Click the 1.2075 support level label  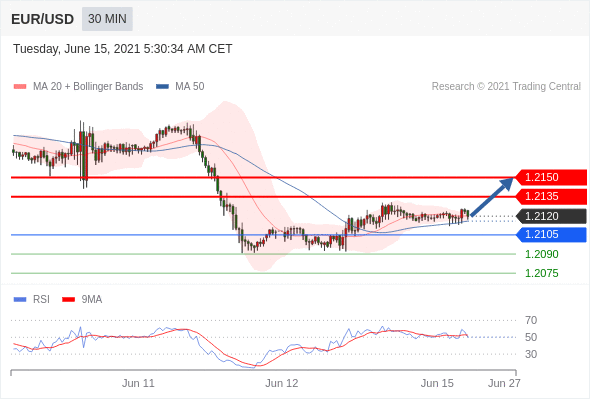coord(541,273)
